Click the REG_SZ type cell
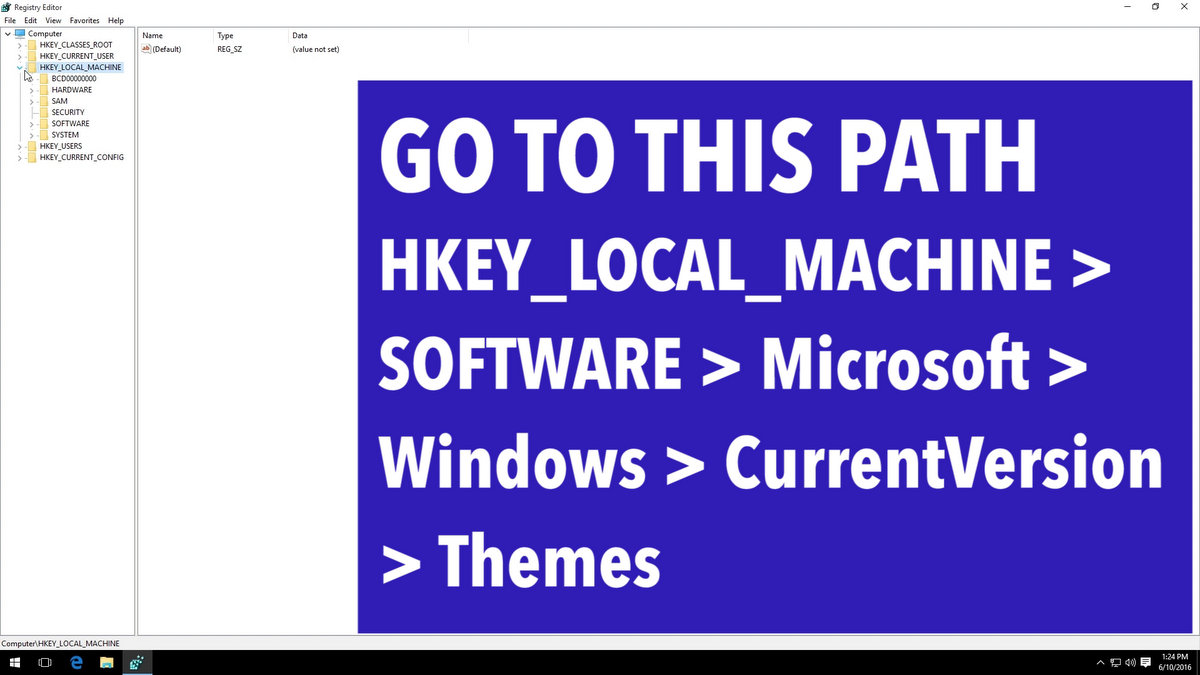The image size is (1200, 675). pos(228,48)
